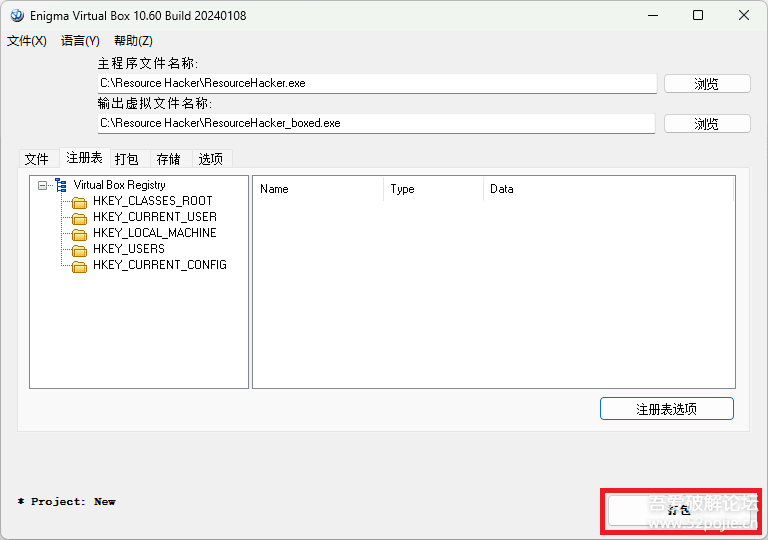Viewport: 768px width, 540px height.
Task: Click the HKEY_CURRENT_CONFIG folder icon
Action: point(79,267)
